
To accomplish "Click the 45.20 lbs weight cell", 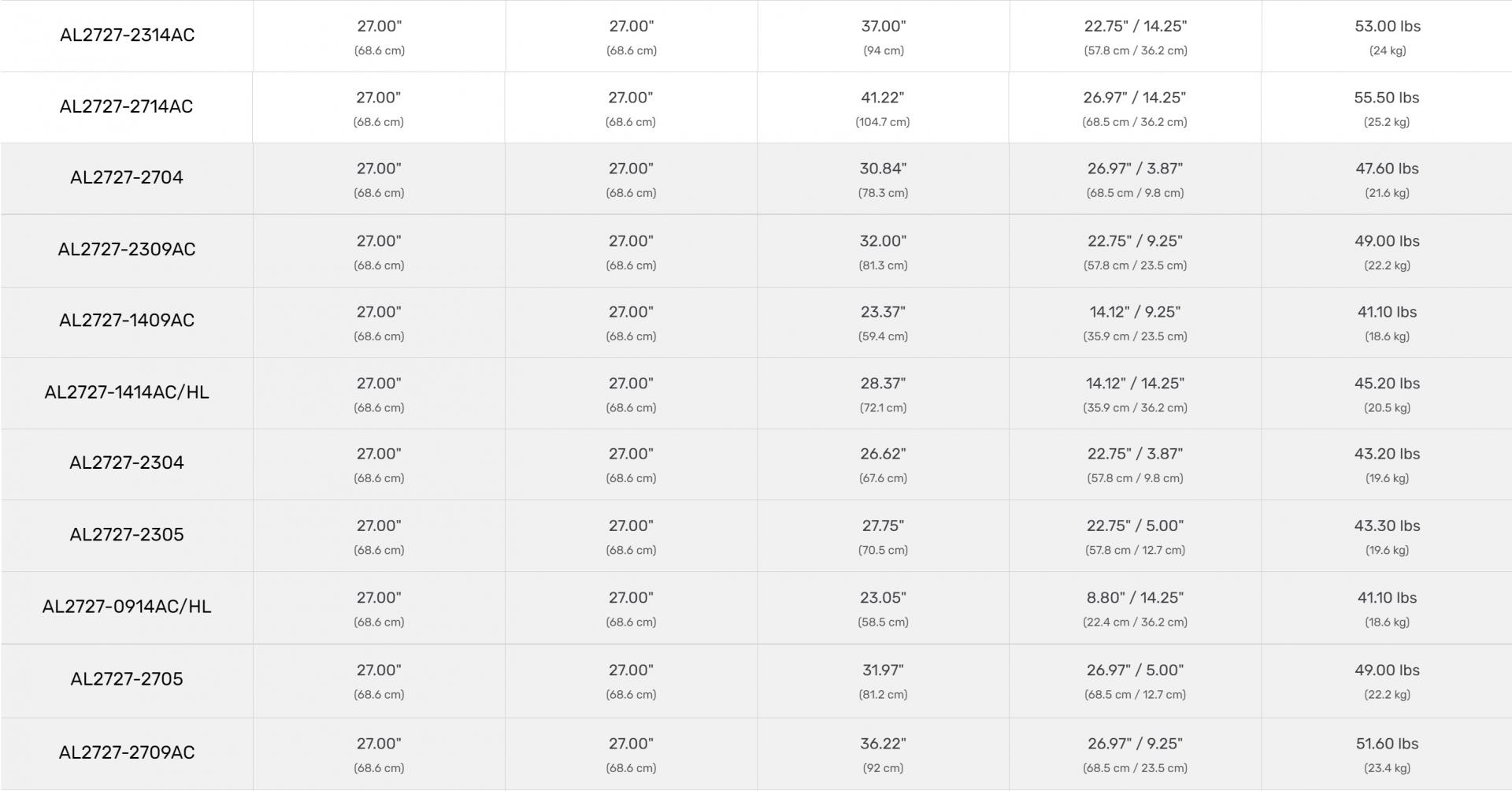I will coord(1387,384).
